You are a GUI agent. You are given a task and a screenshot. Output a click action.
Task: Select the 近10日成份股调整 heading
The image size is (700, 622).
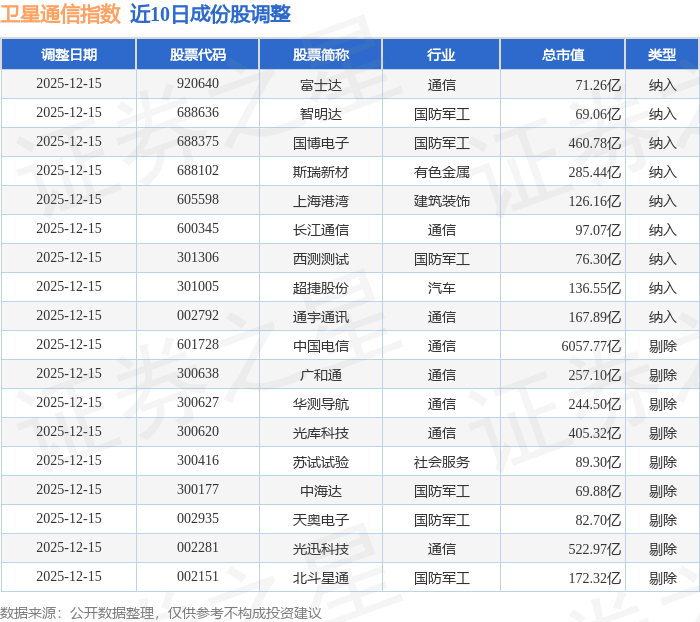[210, 14]
